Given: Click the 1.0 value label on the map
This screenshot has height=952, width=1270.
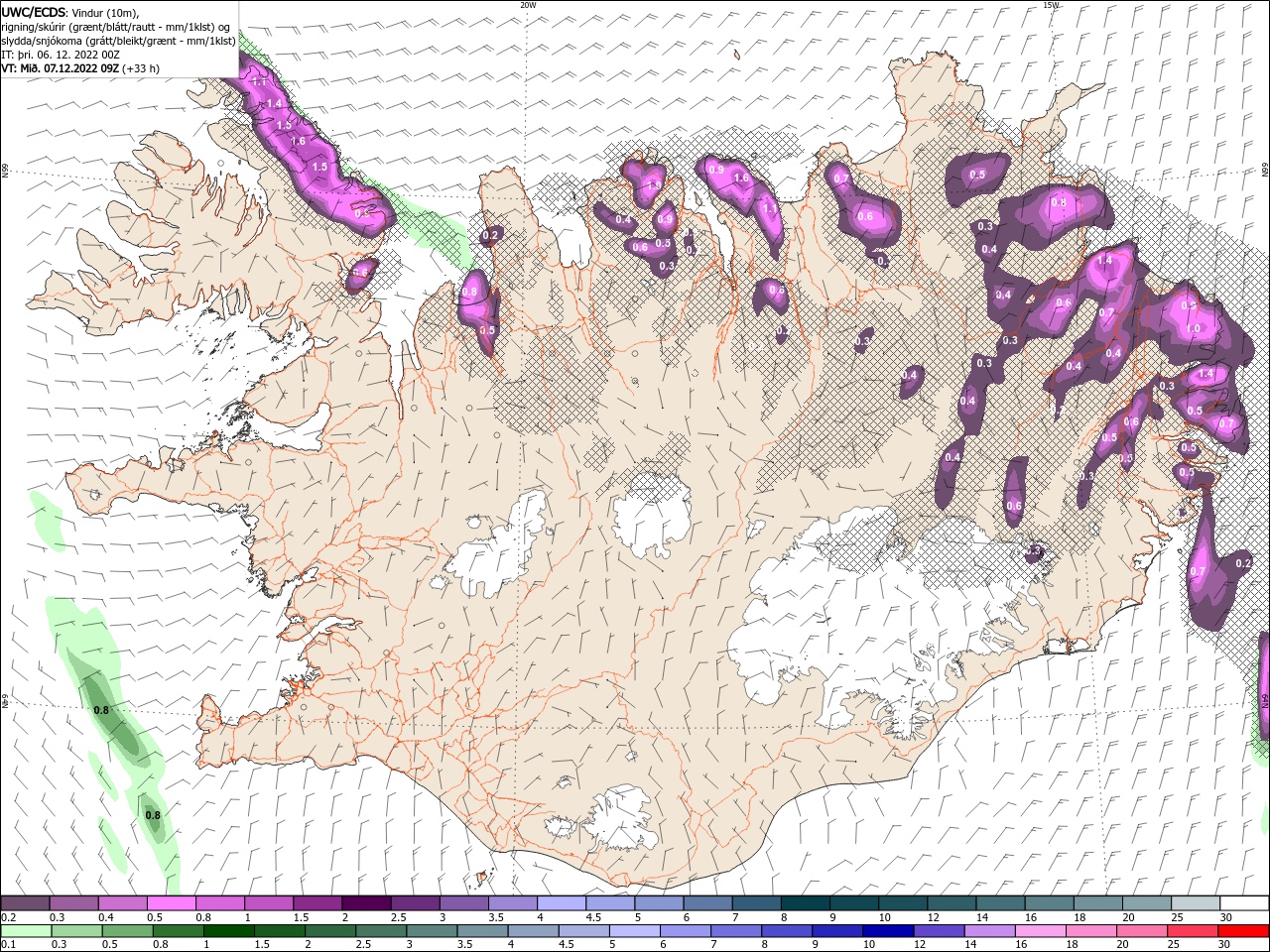Looking at the screenshot, I should coord(1194,329).
